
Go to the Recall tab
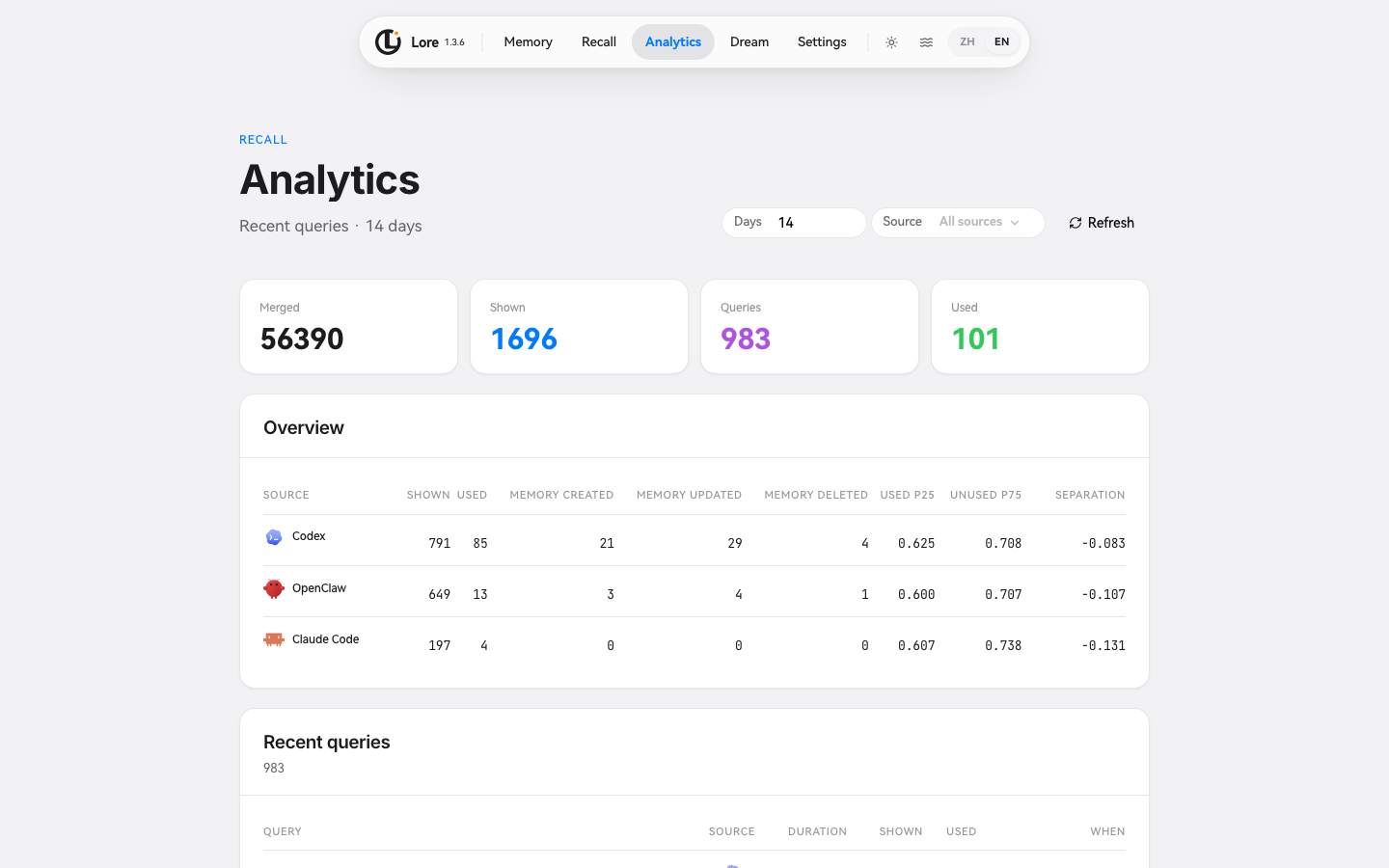coord(599,41)
